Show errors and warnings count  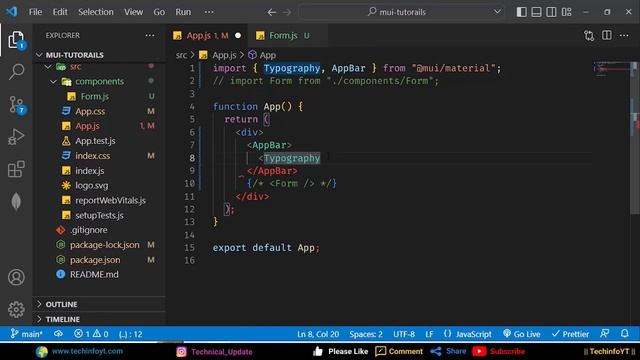91,334
